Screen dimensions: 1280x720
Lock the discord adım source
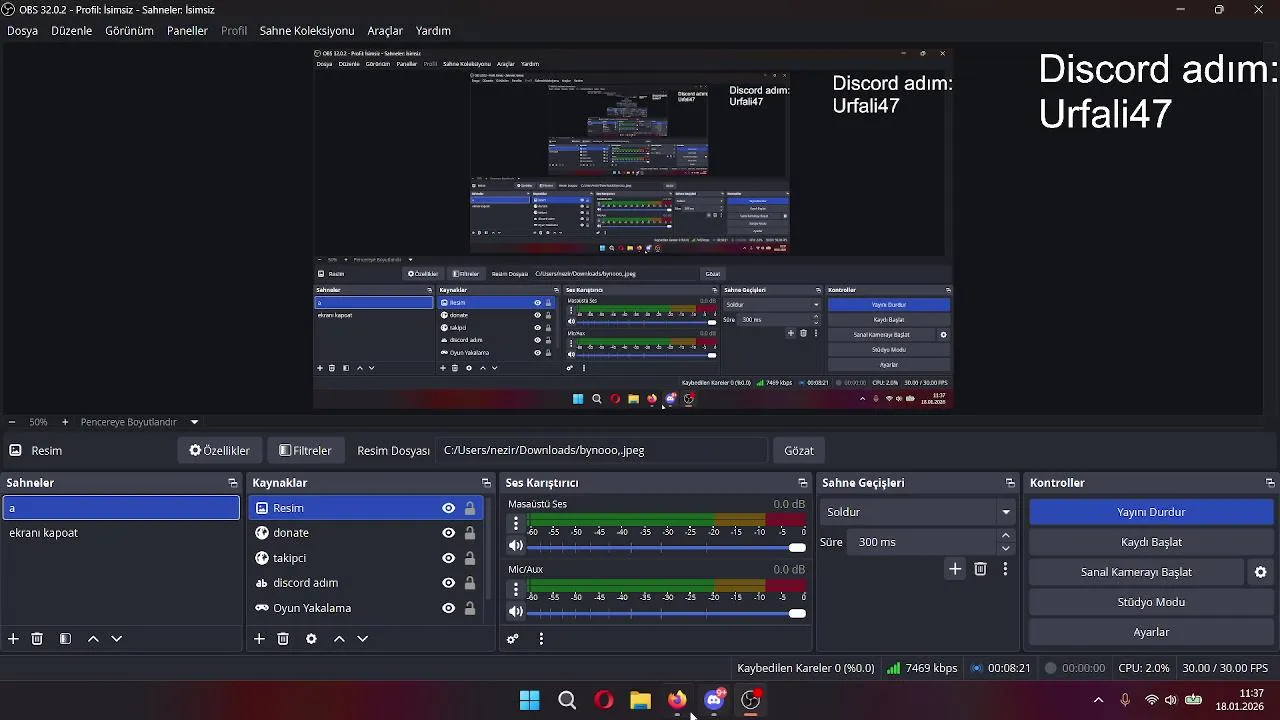[470, 583]
